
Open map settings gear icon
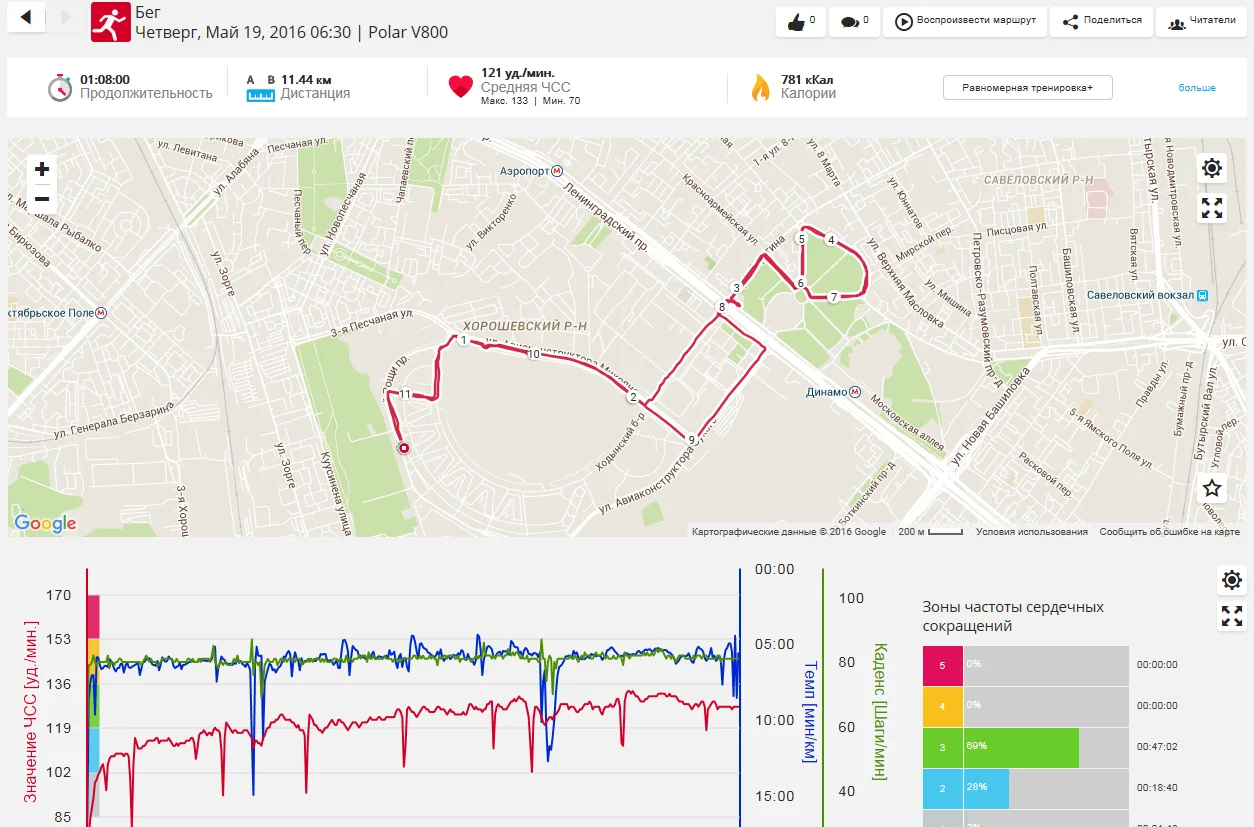(1212, 168)
